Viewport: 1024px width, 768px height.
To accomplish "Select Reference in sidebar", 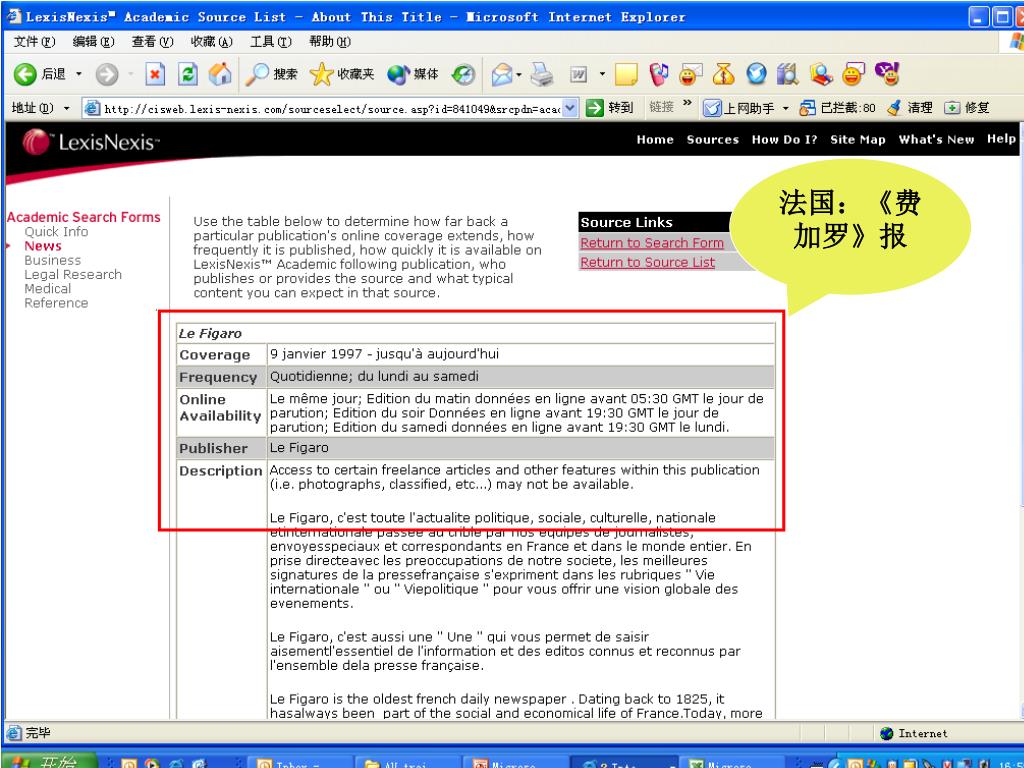I will point(56,303).
